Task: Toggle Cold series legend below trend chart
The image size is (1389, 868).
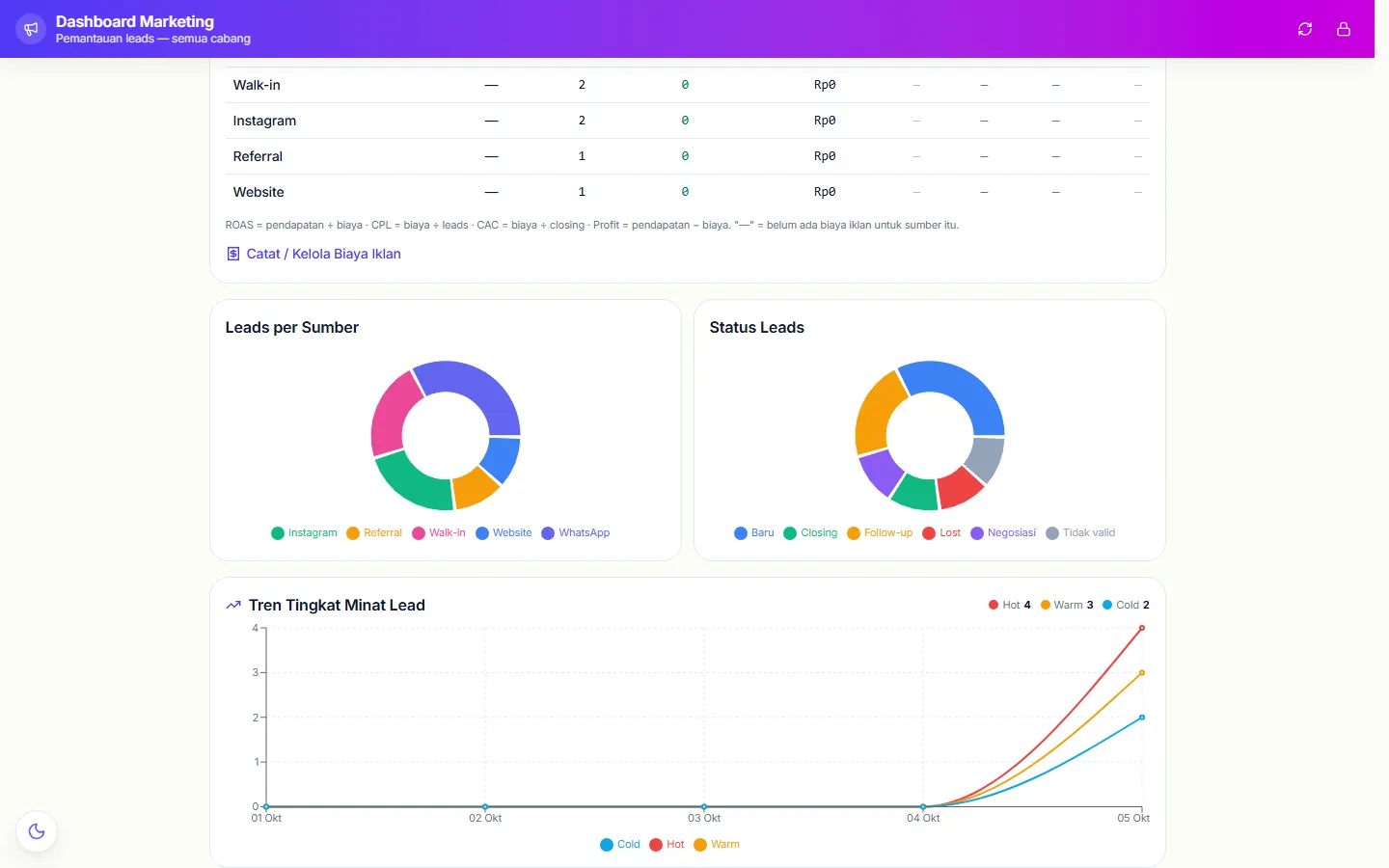Action: click(x=620, y=844)
